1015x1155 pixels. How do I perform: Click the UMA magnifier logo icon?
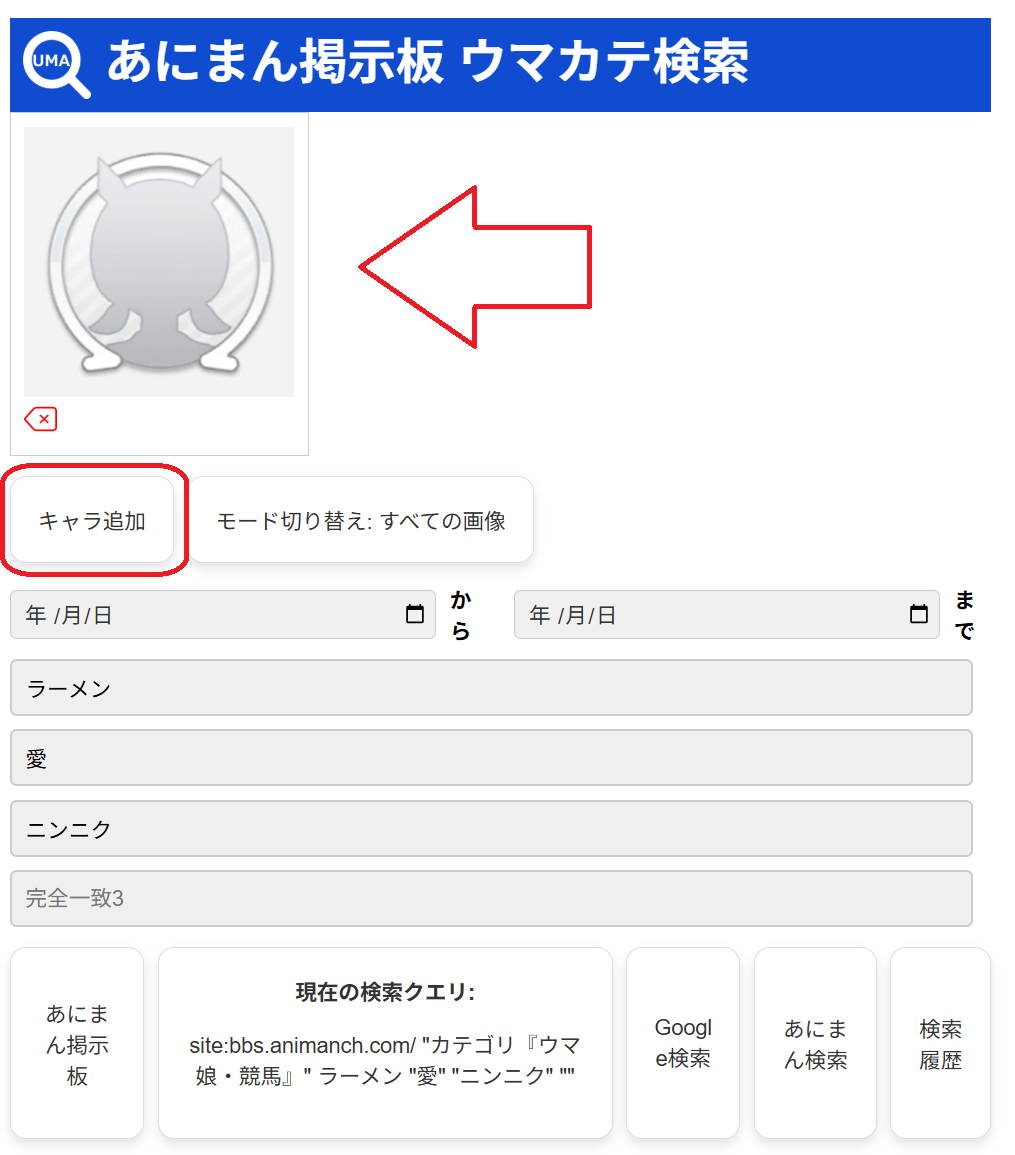coord(56,64)
